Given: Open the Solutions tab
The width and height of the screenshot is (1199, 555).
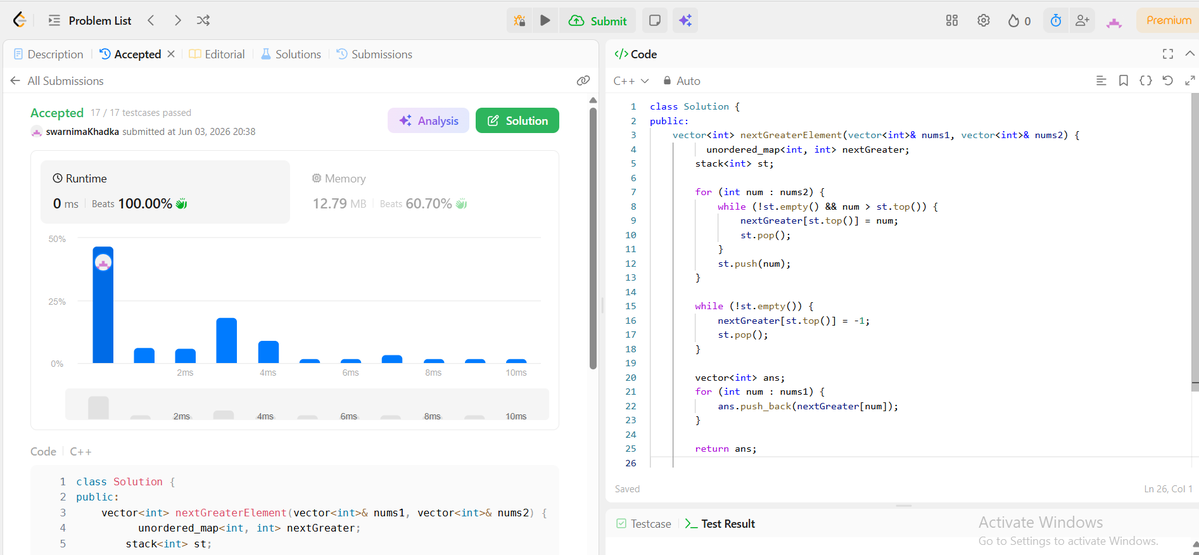Looking at the screenshot, I should click(x=291, y=54).
